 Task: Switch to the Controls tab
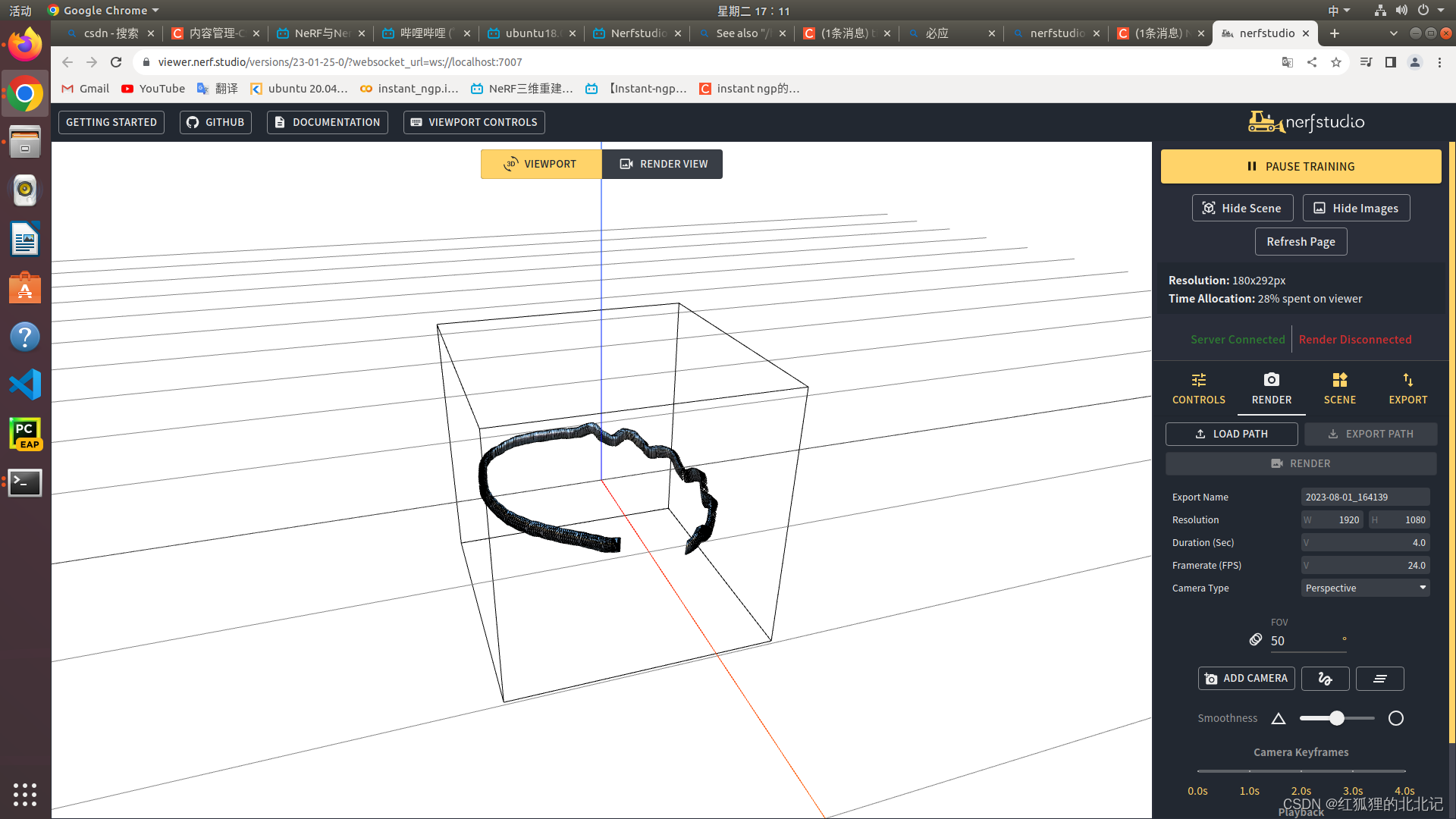1198,388
